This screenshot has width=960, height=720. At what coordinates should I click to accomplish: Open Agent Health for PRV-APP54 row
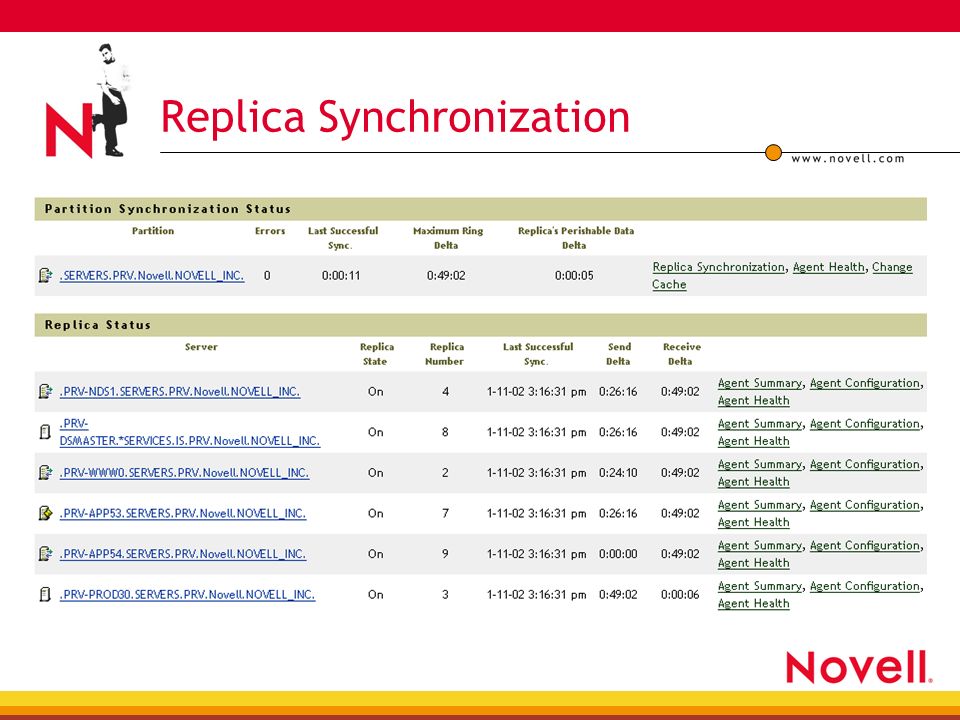click(x=754, y=563)
